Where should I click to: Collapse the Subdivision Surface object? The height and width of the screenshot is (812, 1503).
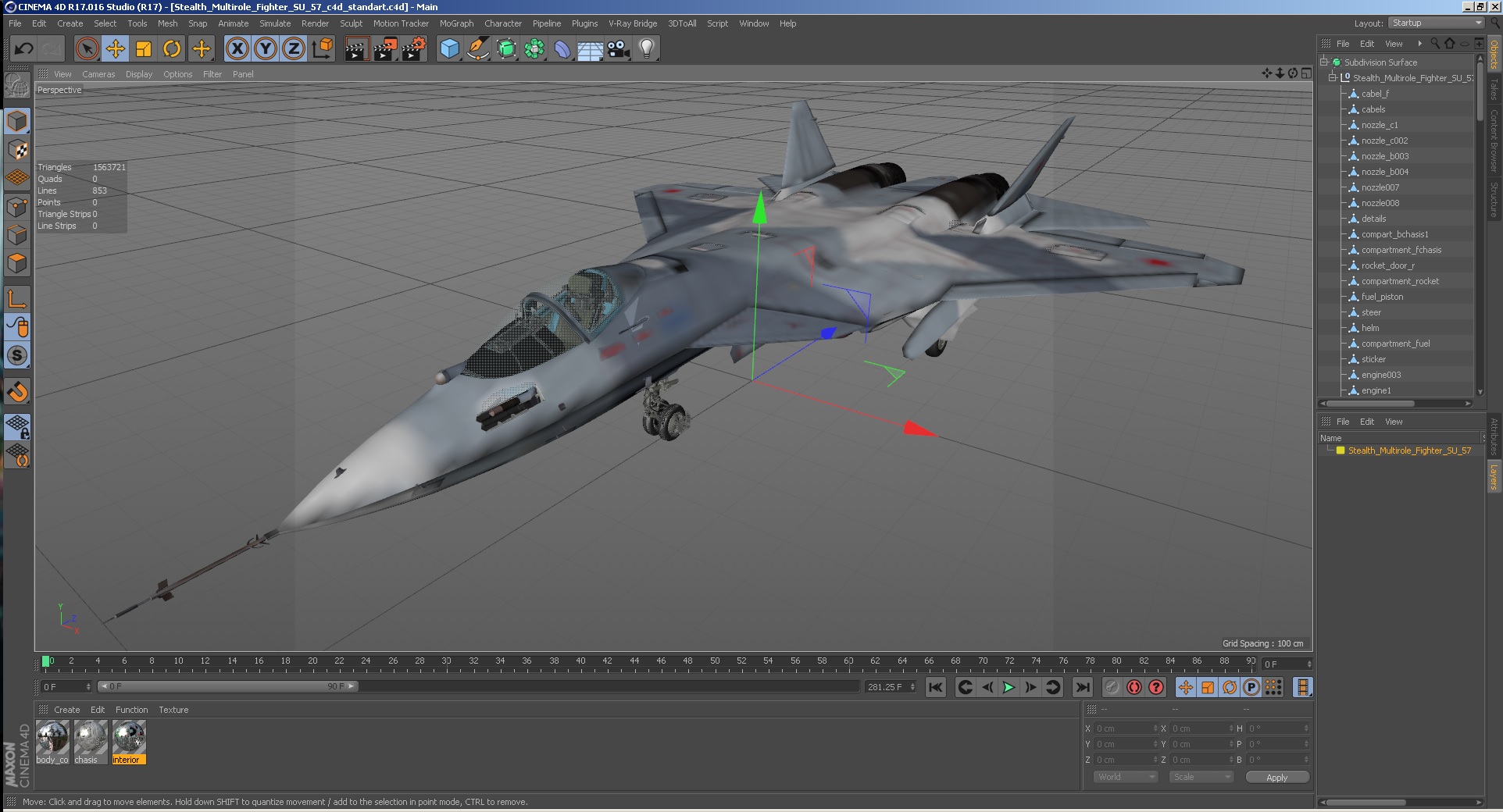1324,62
